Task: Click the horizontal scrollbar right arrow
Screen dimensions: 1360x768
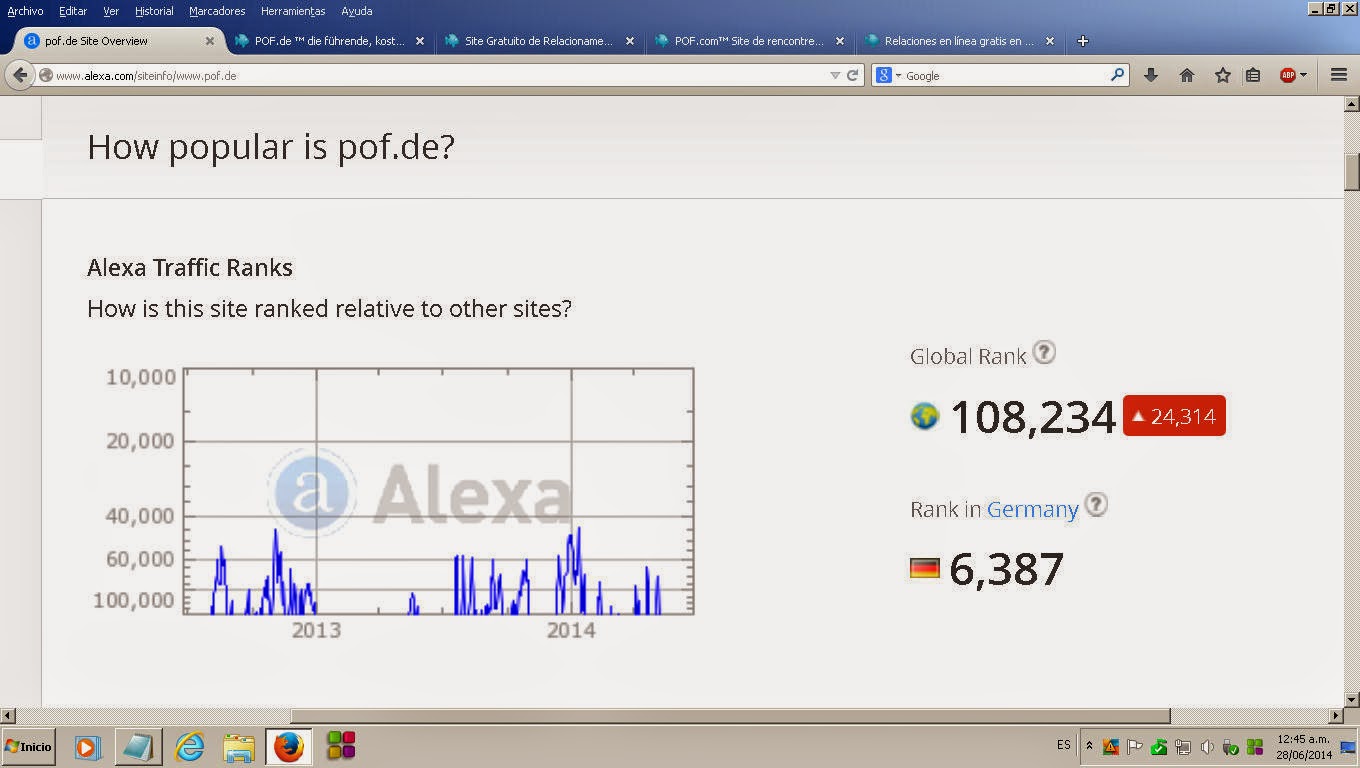Action: coord(1336,716)
